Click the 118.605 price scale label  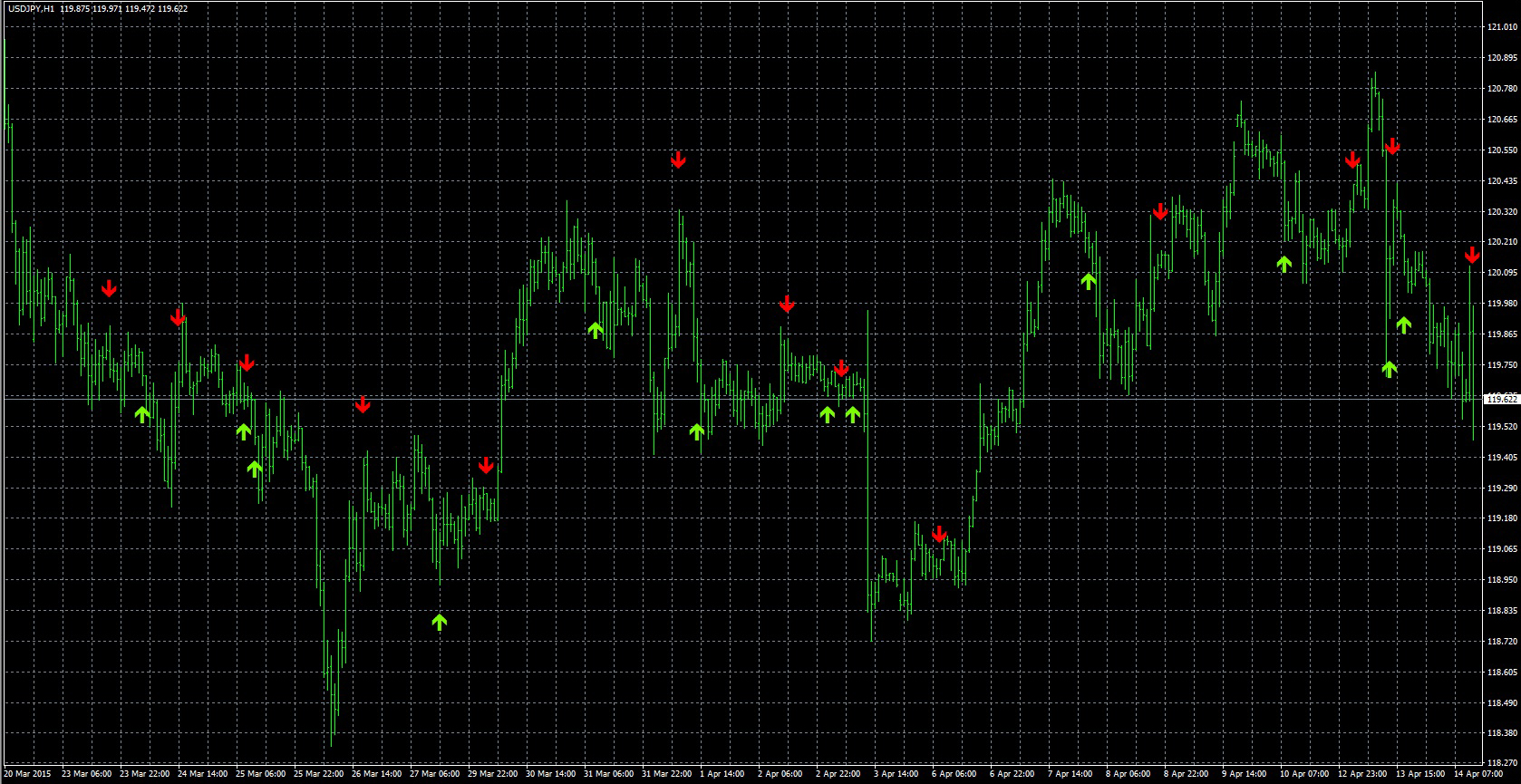(1502, 673)
